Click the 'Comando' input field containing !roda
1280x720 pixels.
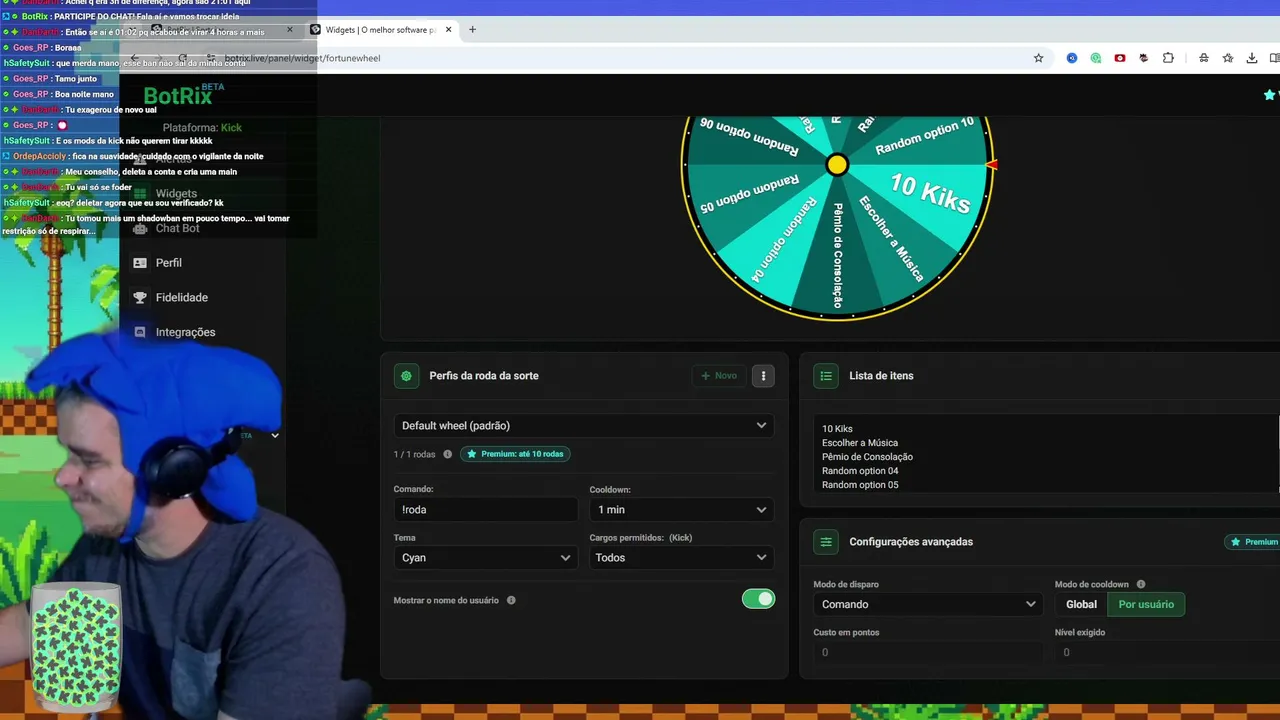(486, 510)
